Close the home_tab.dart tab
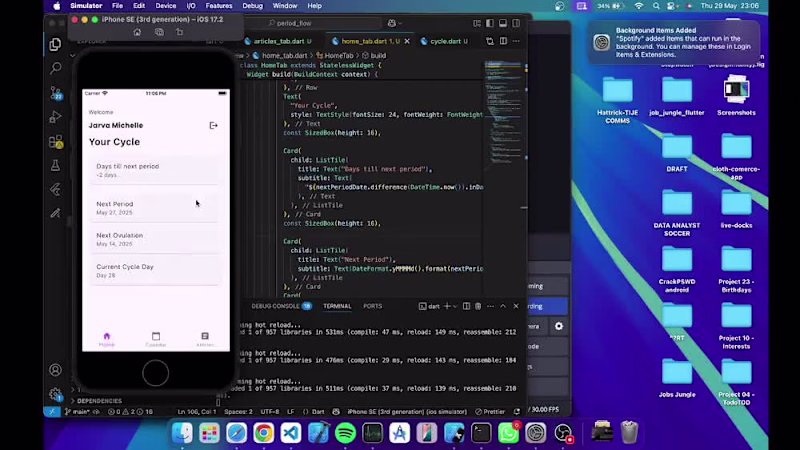The image size is (800, 450). coord(407,41)
